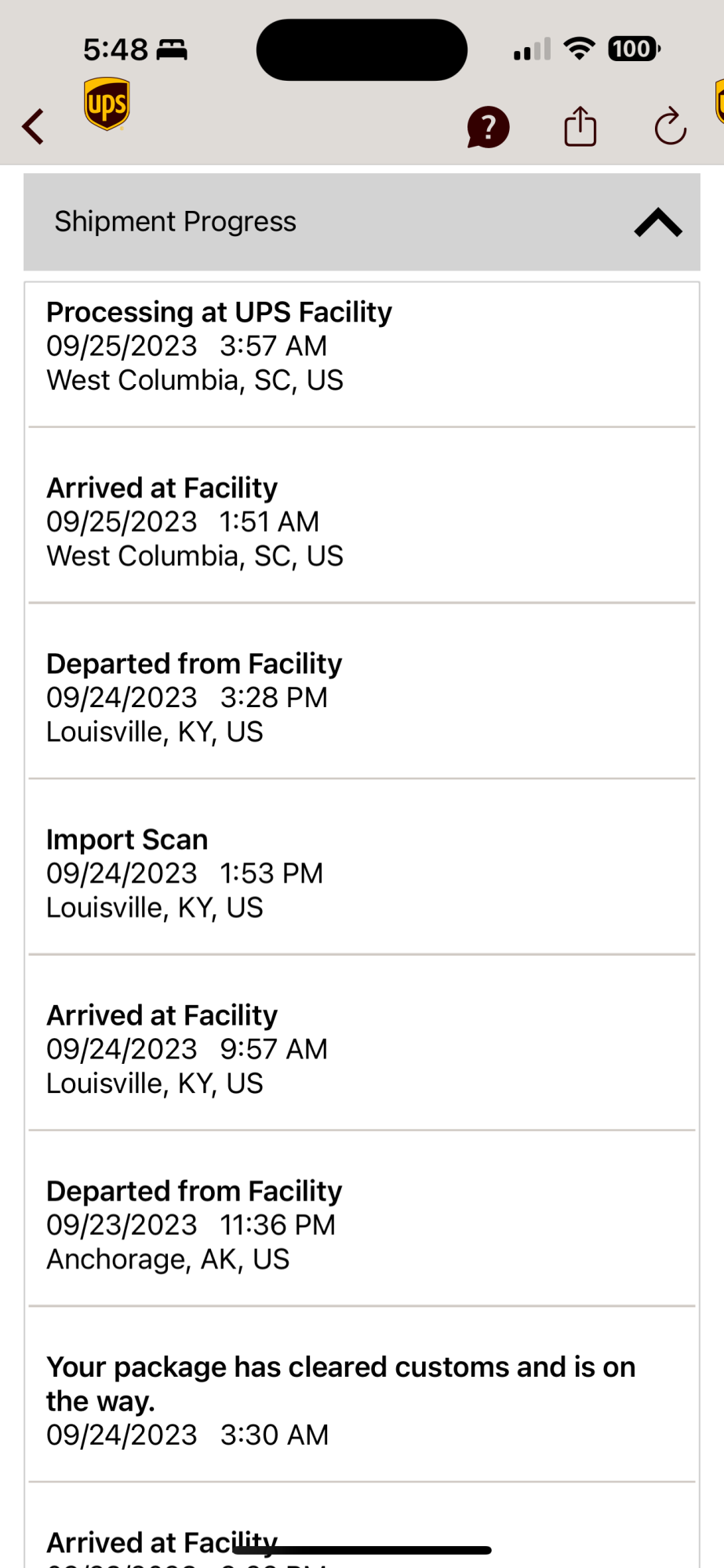Tap the Wi-Fi status icon

580,49
